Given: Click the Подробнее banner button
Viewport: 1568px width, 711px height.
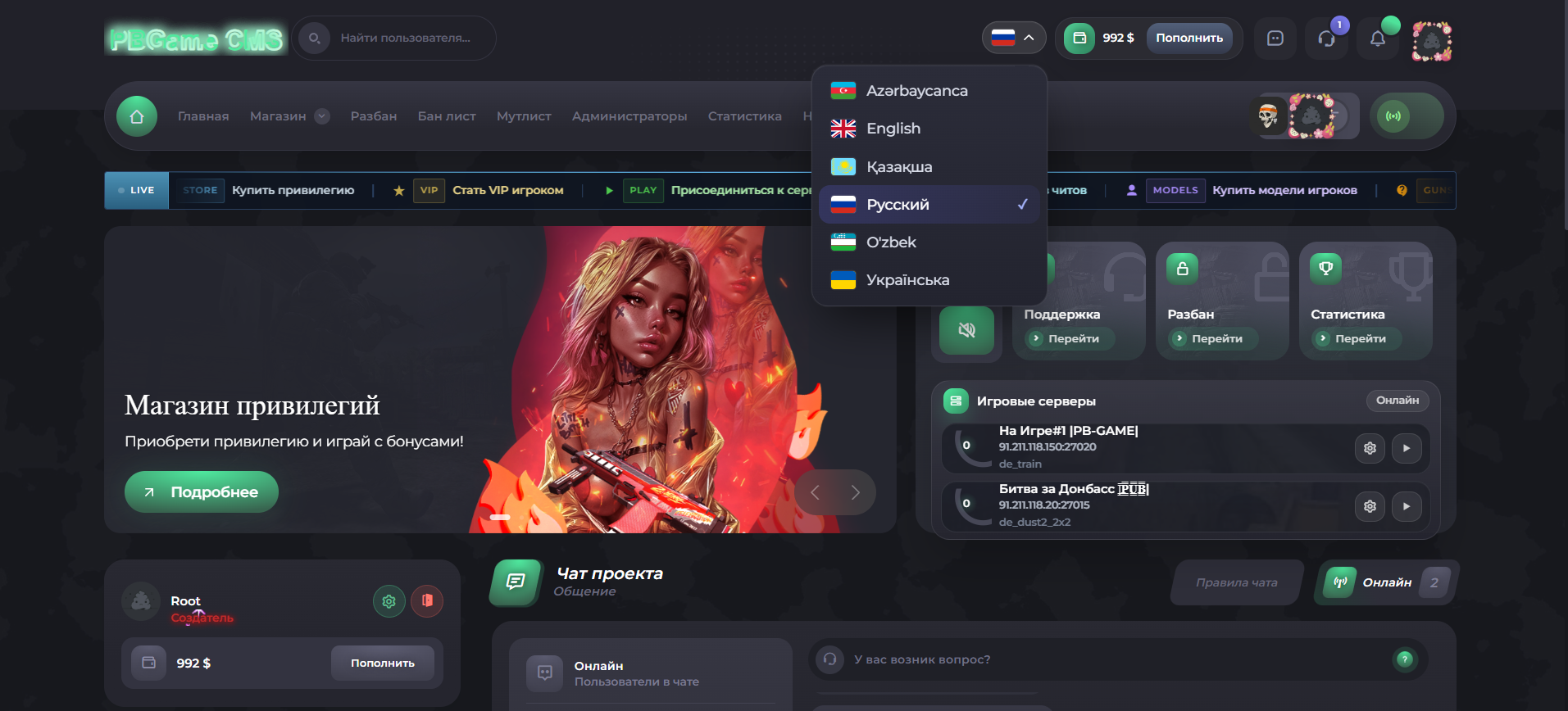Looking at the screenshot, I should [202, 492].
